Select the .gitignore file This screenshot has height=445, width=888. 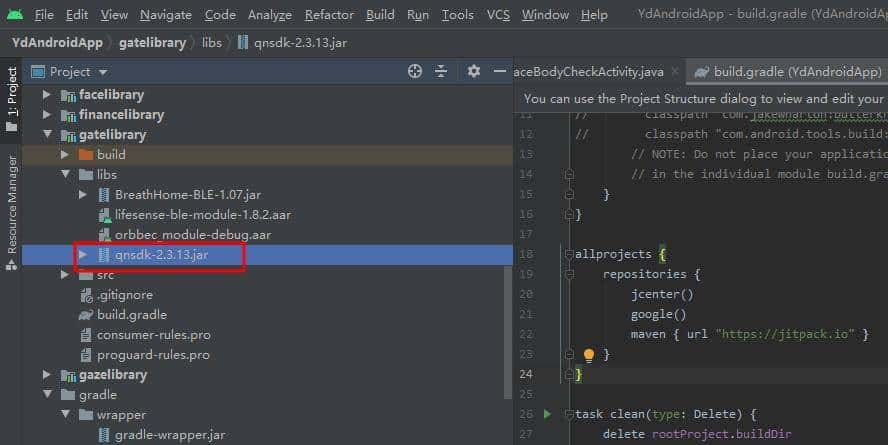click(x=125, y=294)
